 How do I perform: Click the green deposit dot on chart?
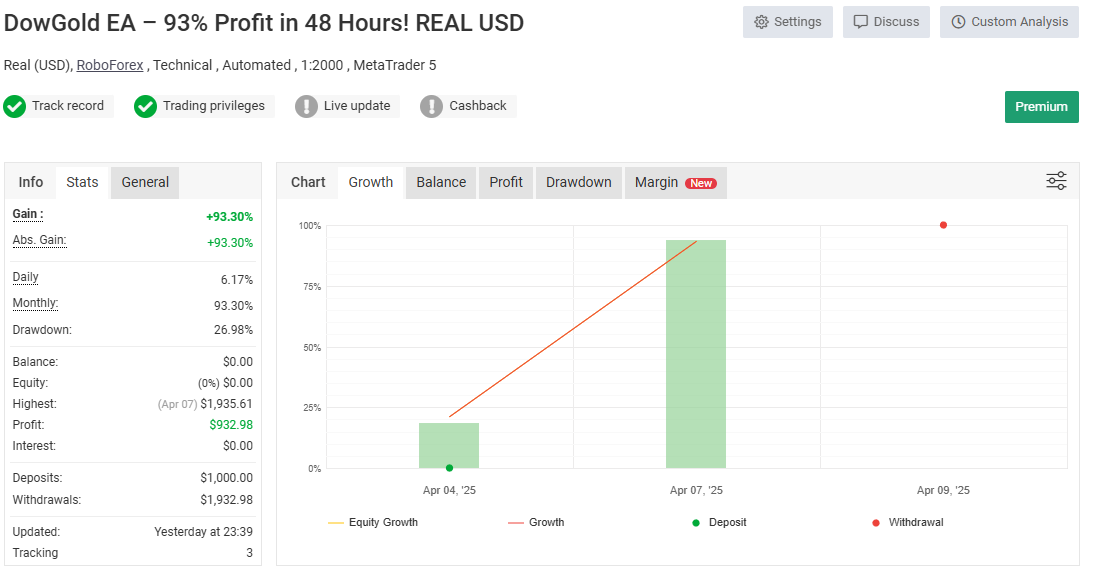pos(449,468)
